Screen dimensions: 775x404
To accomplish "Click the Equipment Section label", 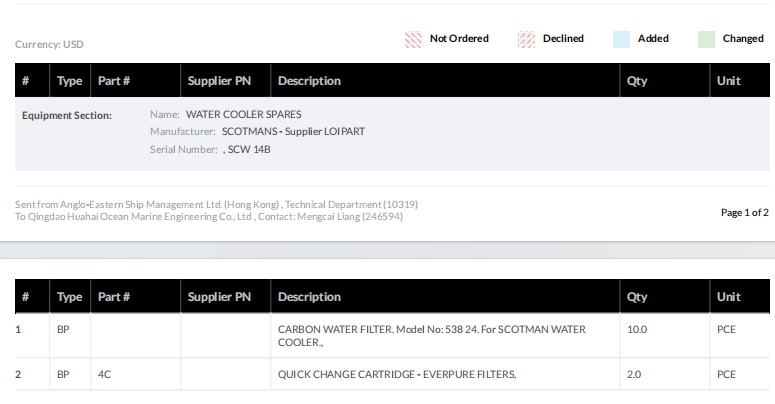I will 66,115.
